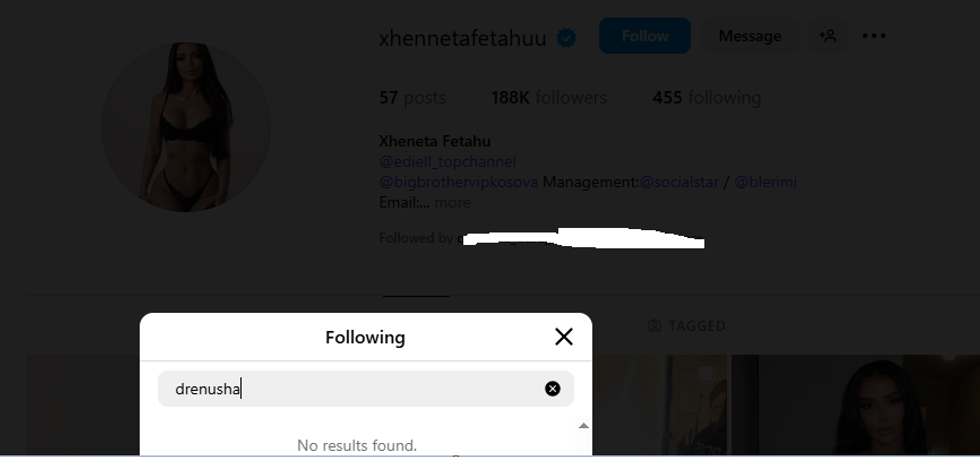This screenshot has height=457, width=980.
Task: Open the 188K followers list
Action: 549,98
